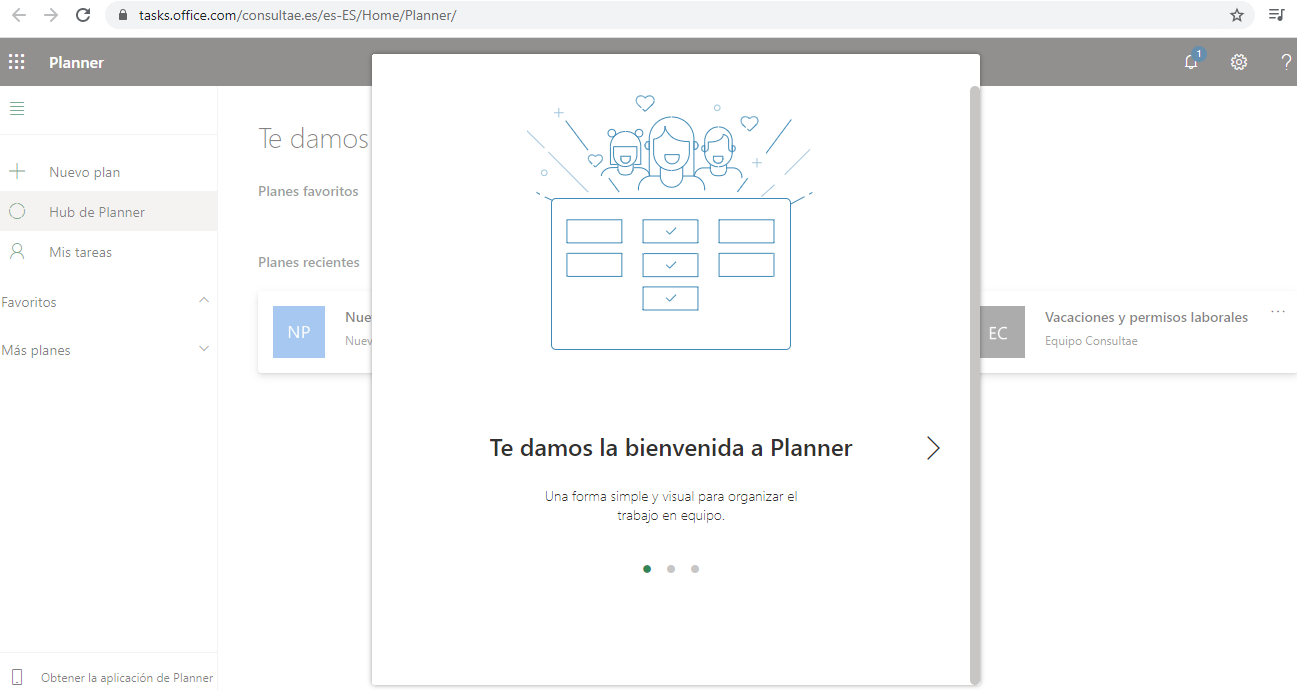Reload the page
The width and height of the screenshot is (1297, 691).
point(83,15)
